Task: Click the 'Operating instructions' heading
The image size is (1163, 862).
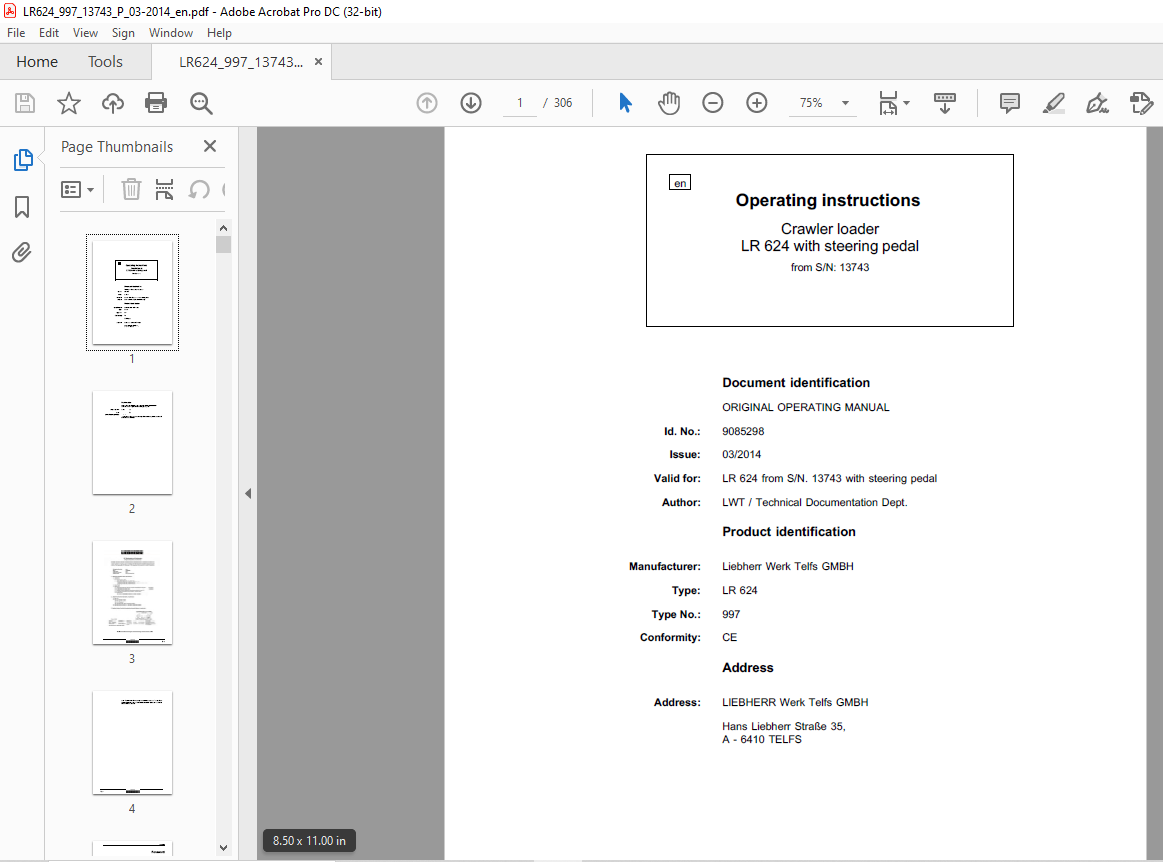Action: tap(828, 200)
